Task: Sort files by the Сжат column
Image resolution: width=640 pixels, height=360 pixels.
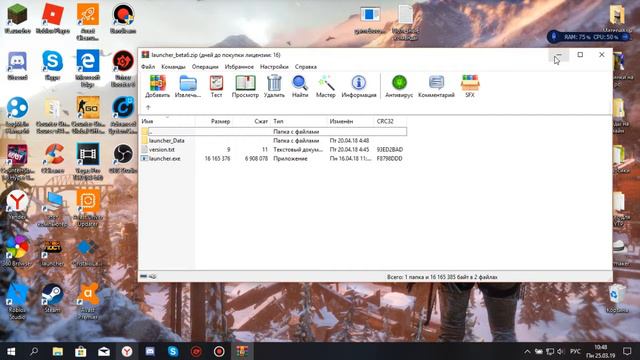Action: [251, 121]
